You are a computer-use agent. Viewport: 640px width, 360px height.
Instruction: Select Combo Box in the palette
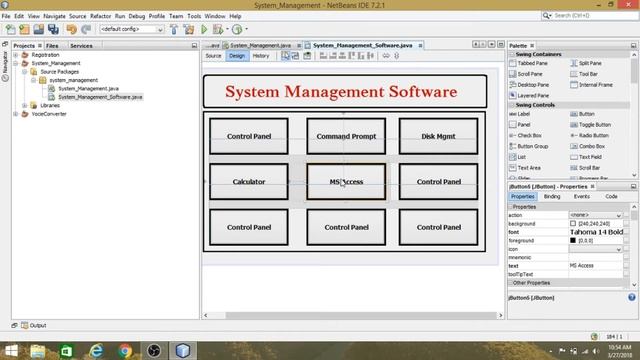click(x=587, y=146)
